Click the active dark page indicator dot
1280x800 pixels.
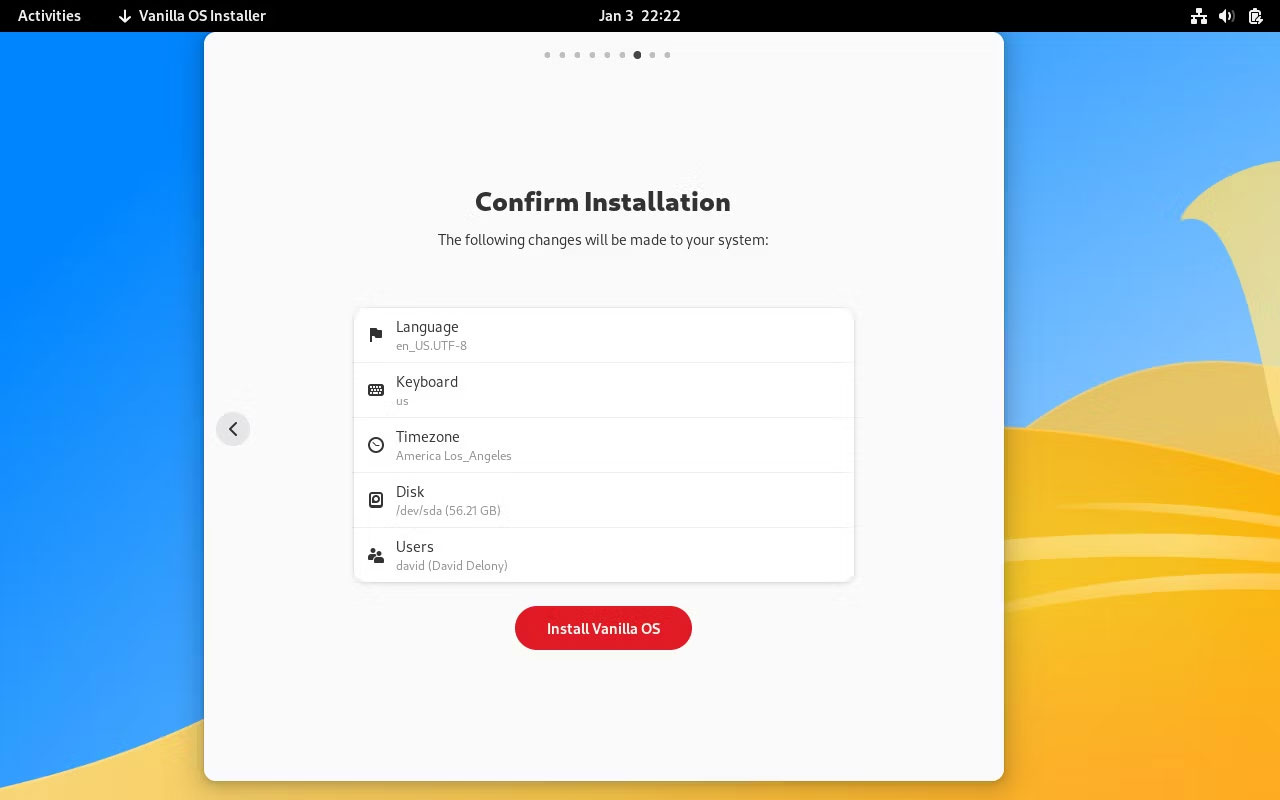(x=637, y=55)
